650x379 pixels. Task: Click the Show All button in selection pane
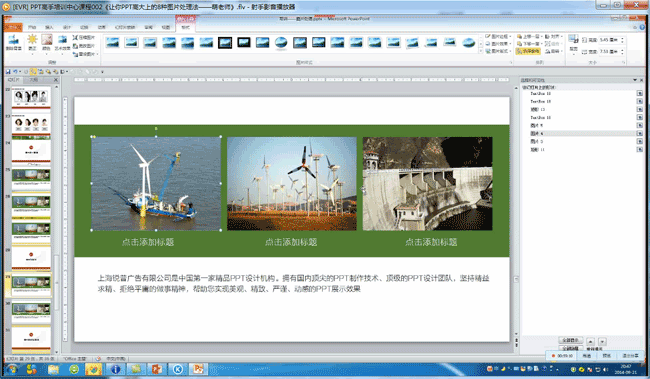click(570, 340)
